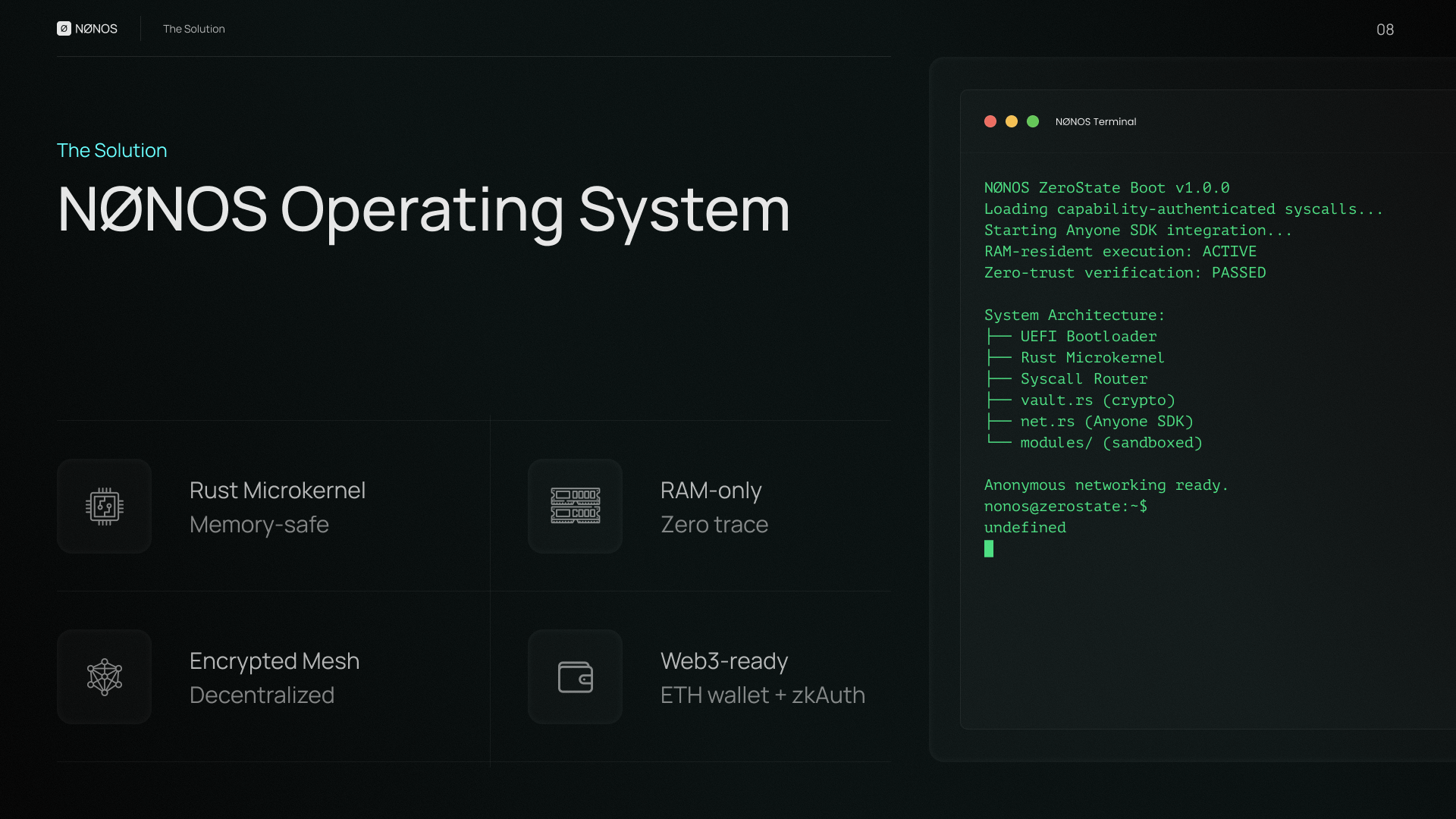
Task: Select the 'modules/ (sandboxed)' tree entry
Action: tap(1110, 442)
